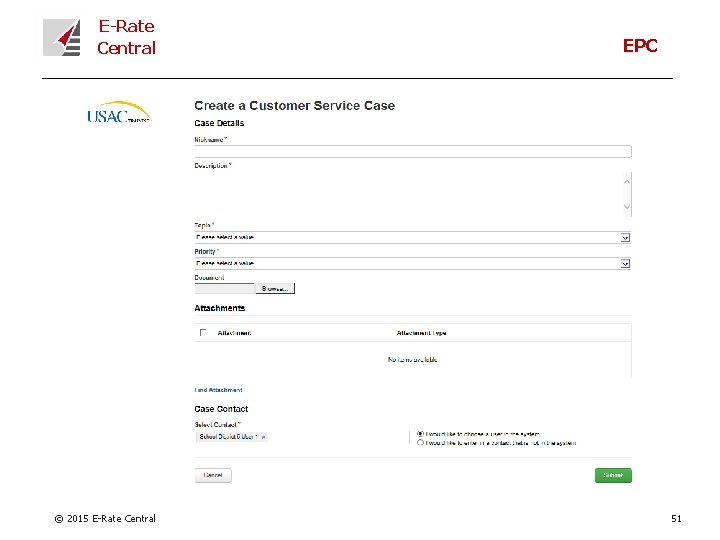Click the description scrollbar up arrow
Viewport: 720px width, 540px height.
click(x=627, y=178)
